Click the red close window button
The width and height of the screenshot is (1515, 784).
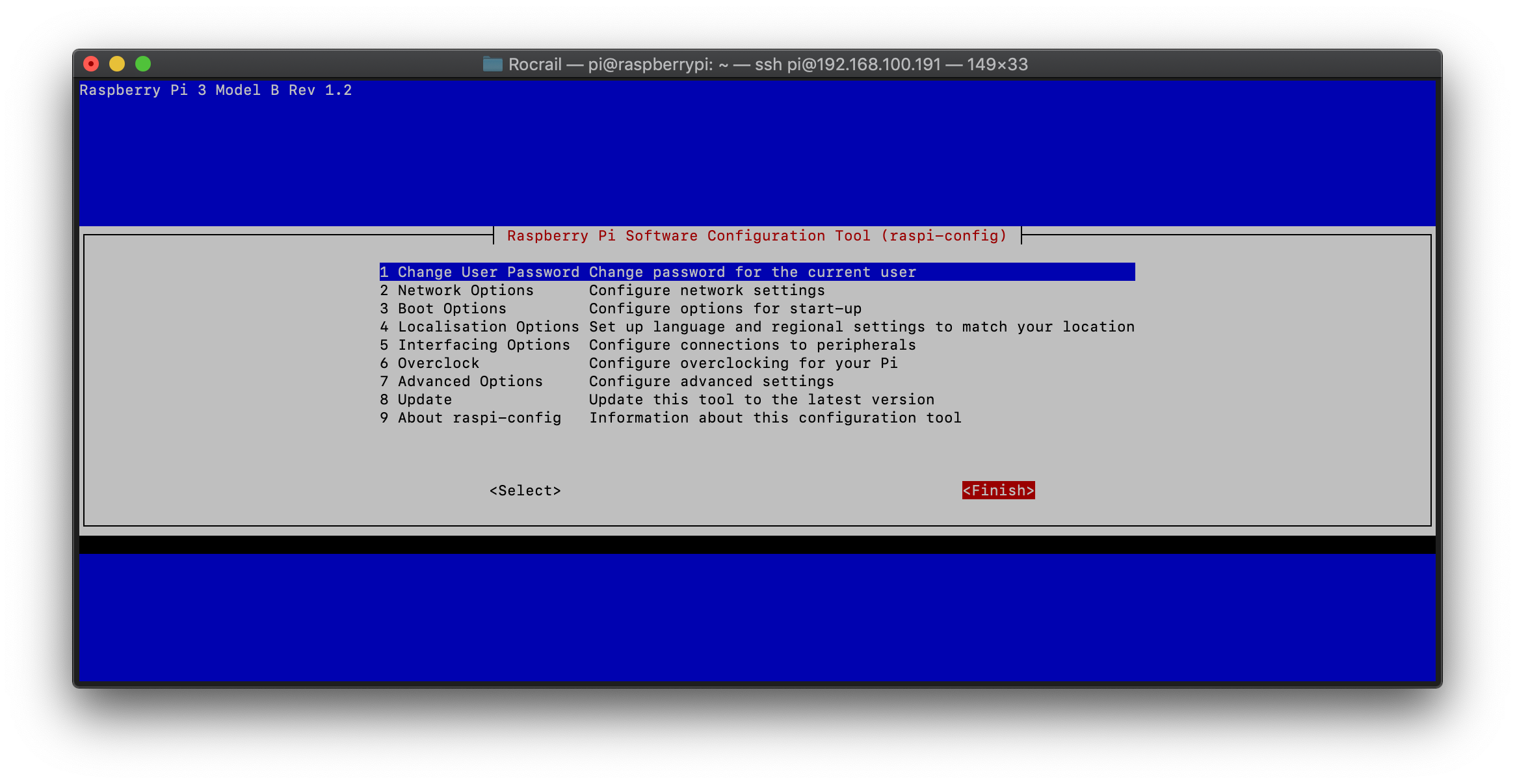coord(91,64)
